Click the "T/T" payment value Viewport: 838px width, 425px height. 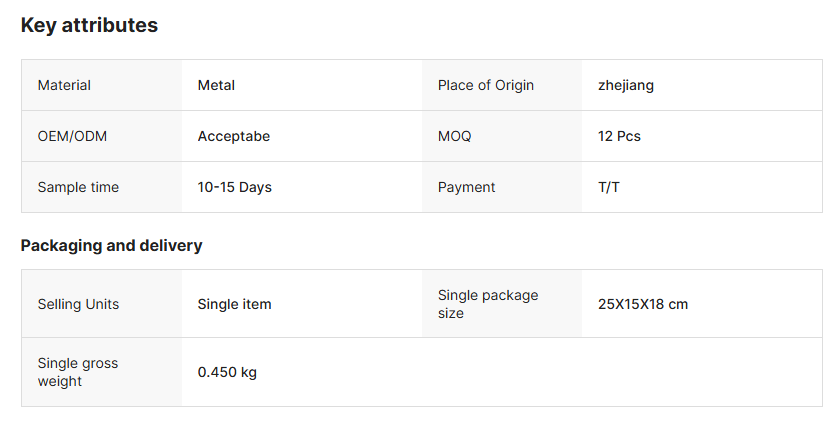coord(609,187)
